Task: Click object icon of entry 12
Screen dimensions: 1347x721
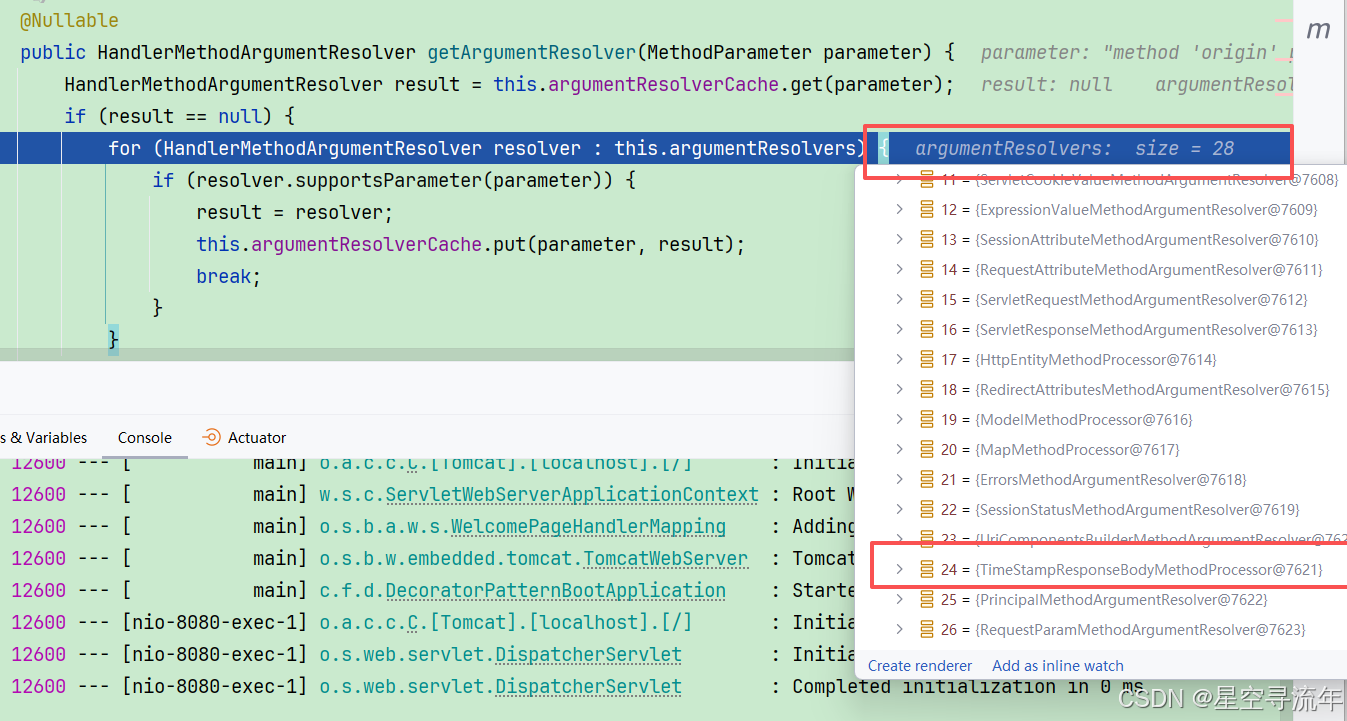Action: click(927, 209)
